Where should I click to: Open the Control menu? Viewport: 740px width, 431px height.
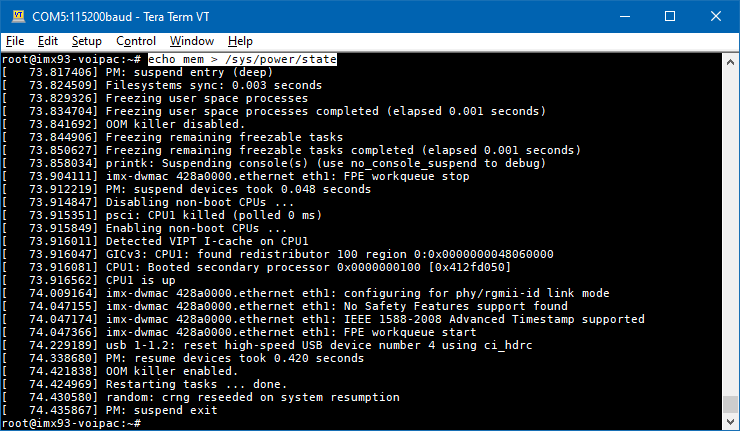tap(136, 41)
